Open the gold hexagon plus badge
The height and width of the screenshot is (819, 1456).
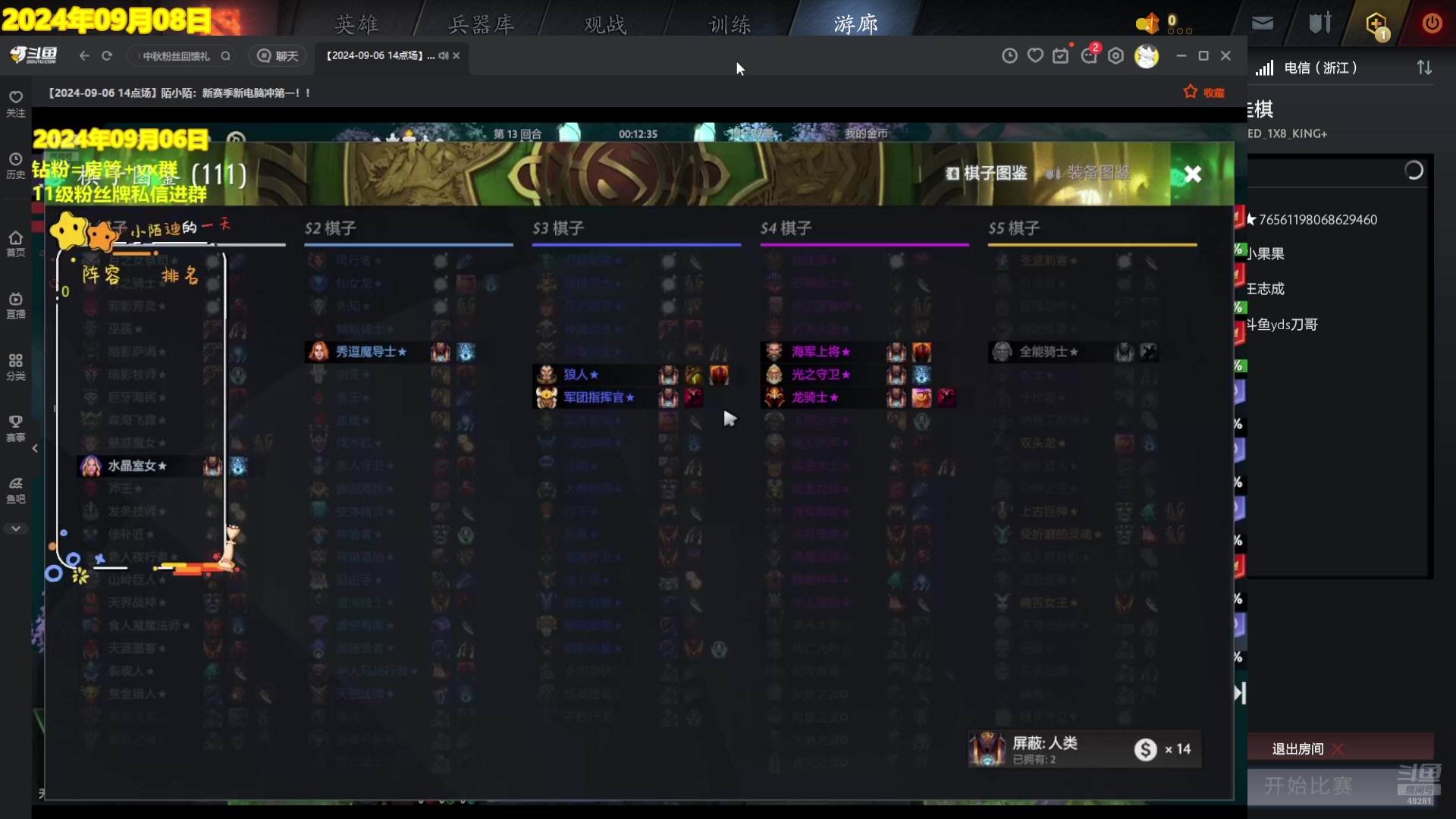point(1376,24)
